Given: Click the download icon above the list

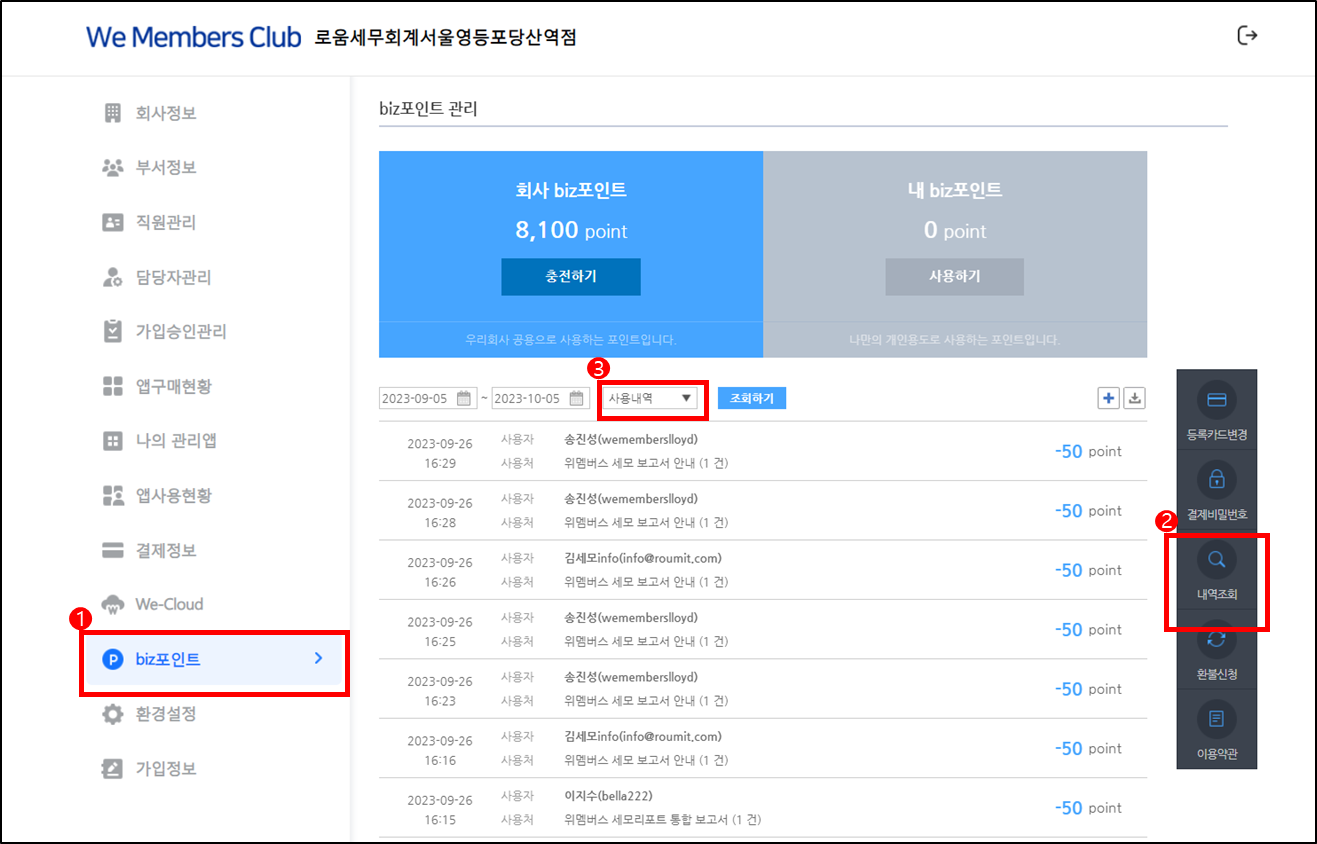Looking at the screenshot, I should point(1134,398).
